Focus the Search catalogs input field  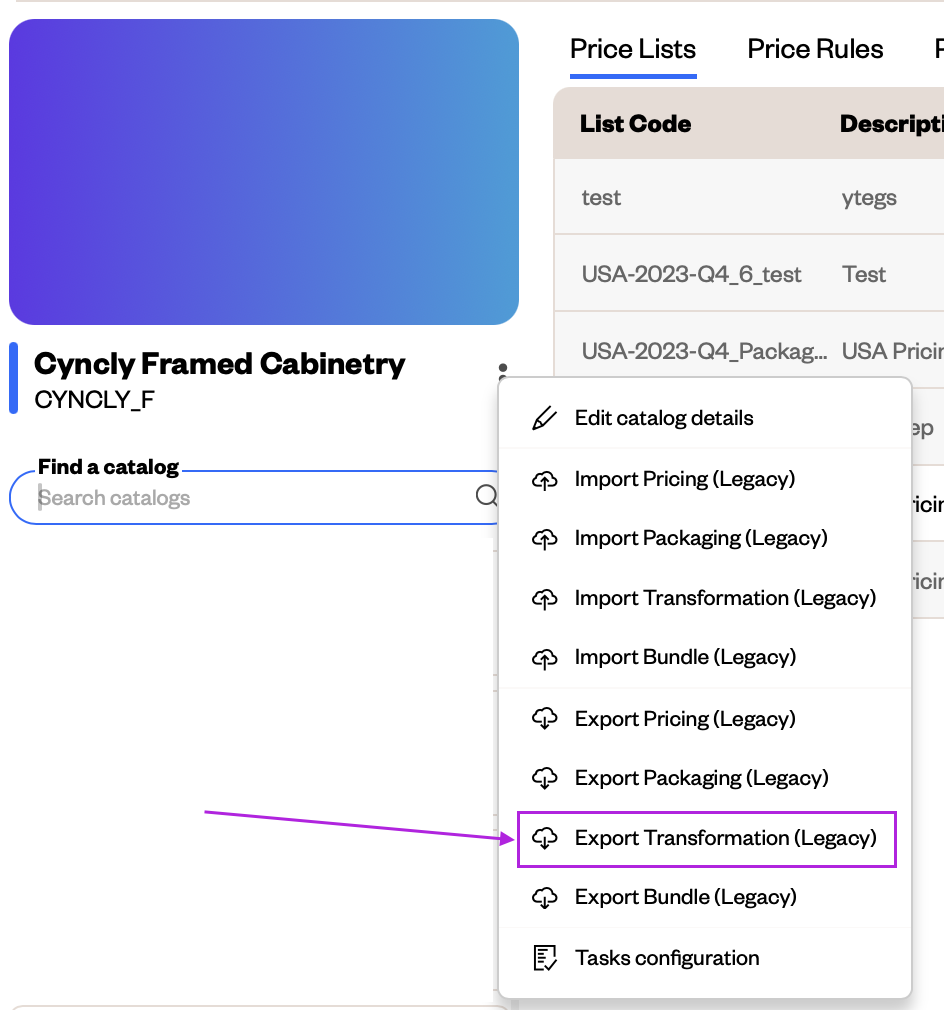coord(255,498)
